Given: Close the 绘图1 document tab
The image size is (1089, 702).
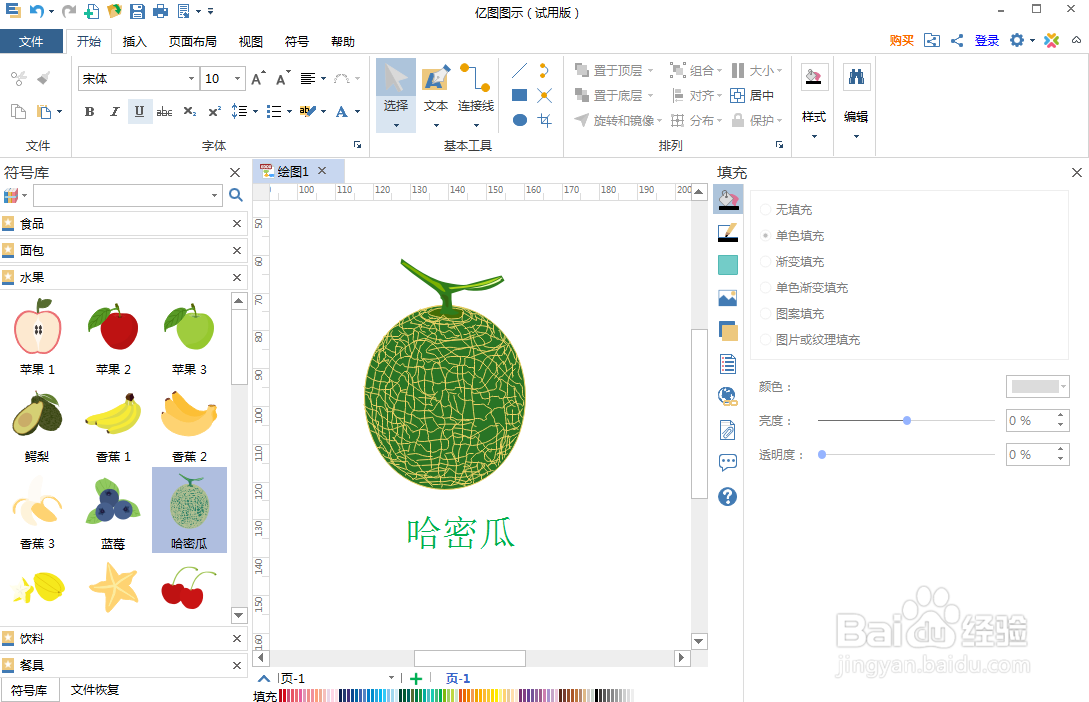Looking at the screenshot, I should (322, 170).
